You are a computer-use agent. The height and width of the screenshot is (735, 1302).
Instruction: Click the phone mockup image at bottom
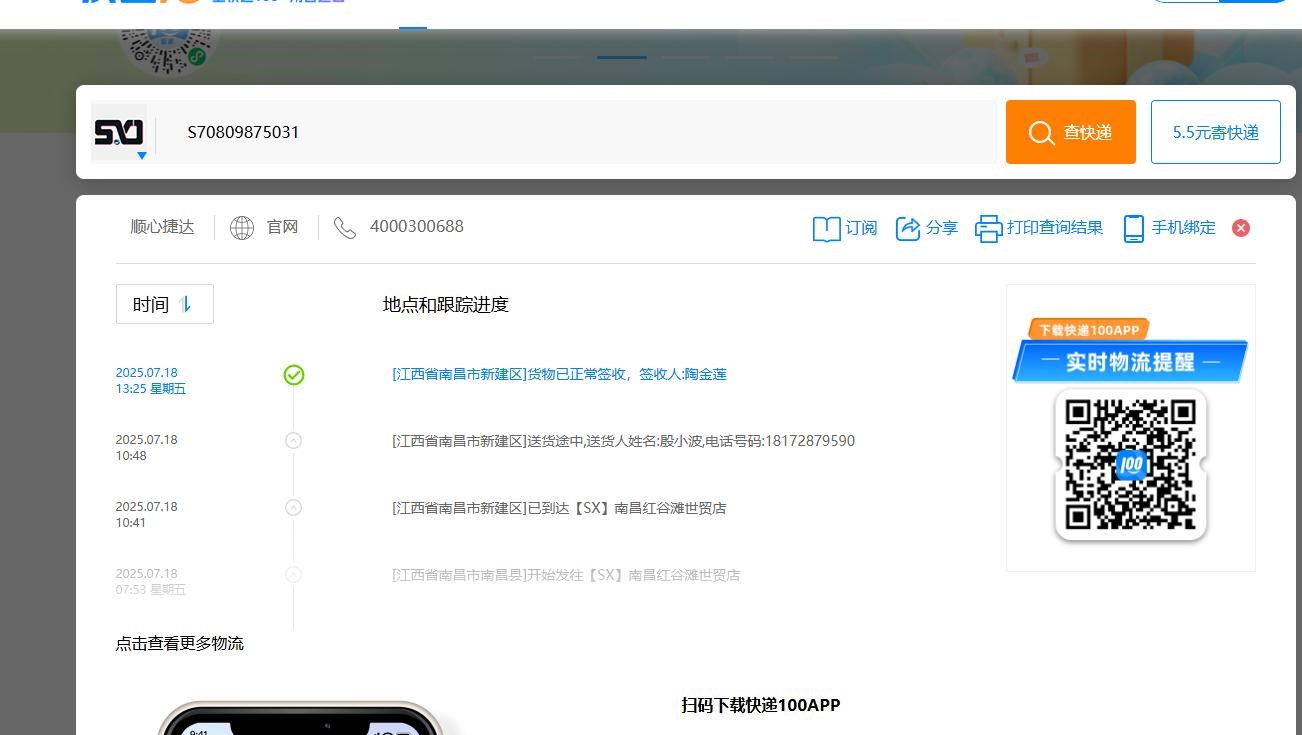300,718
